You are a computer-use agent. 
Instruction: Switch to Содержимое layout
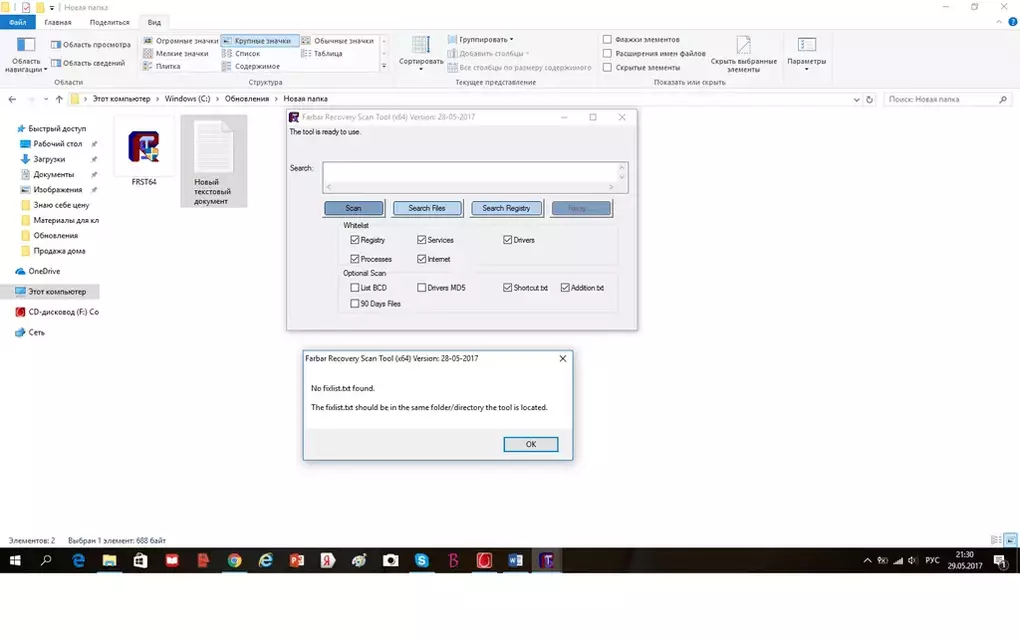click(x=251, y=66)
